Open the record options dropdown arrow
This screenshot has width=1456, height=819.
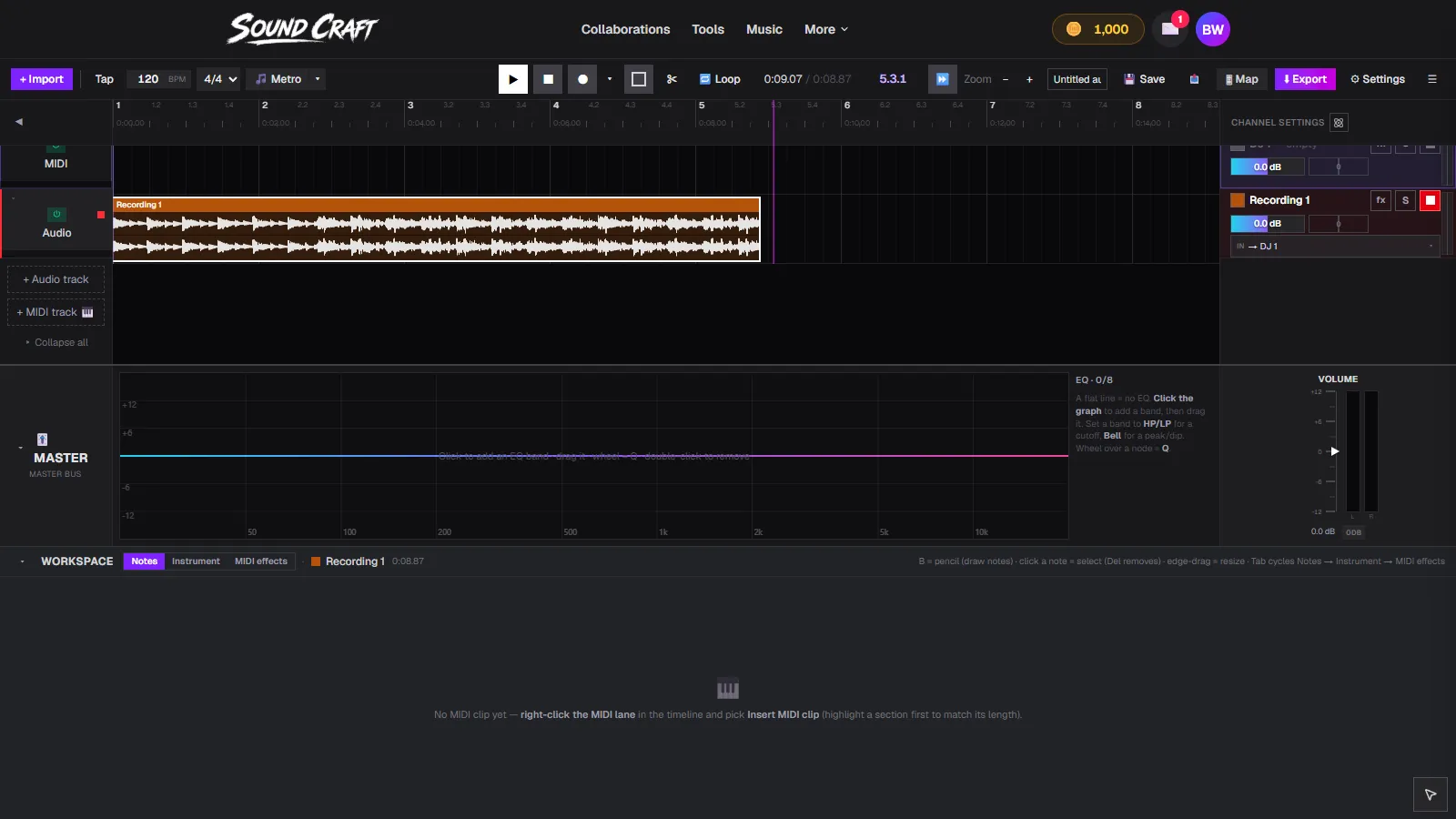tap(610, 79)
